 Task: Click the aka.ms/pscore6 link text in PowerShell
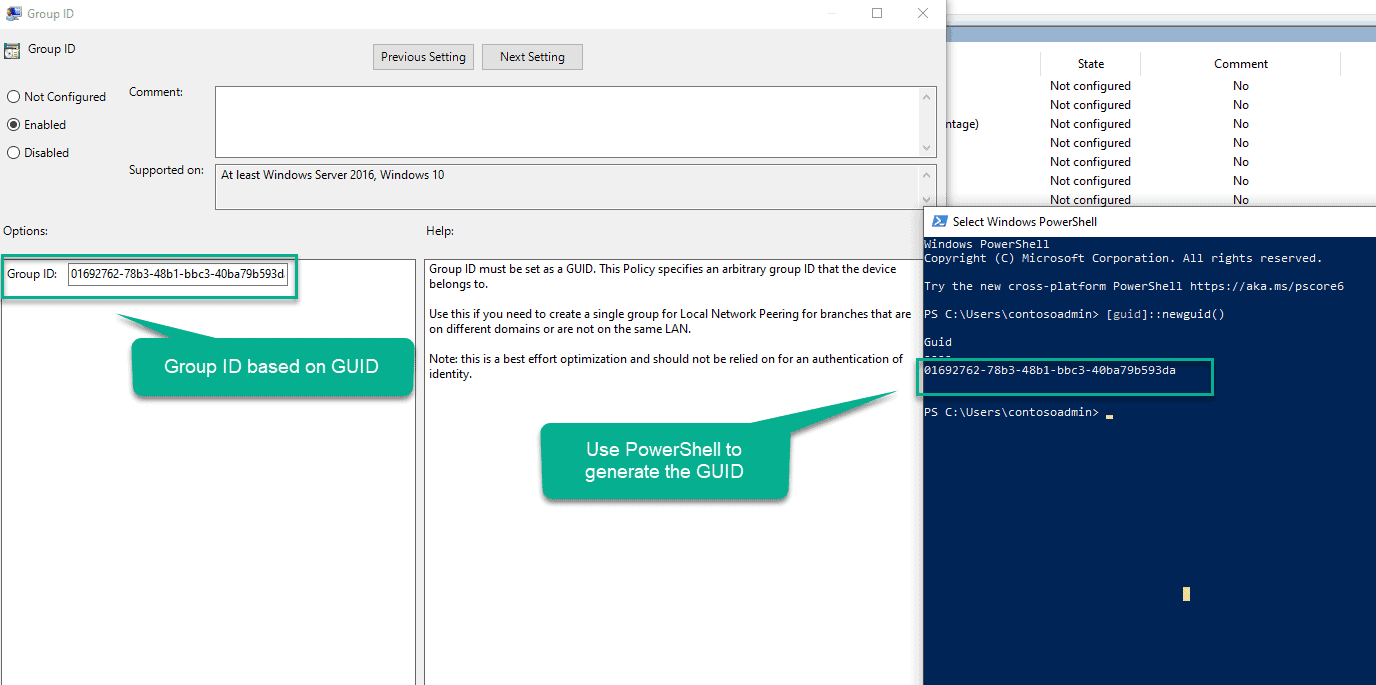tap(1267, 286)
